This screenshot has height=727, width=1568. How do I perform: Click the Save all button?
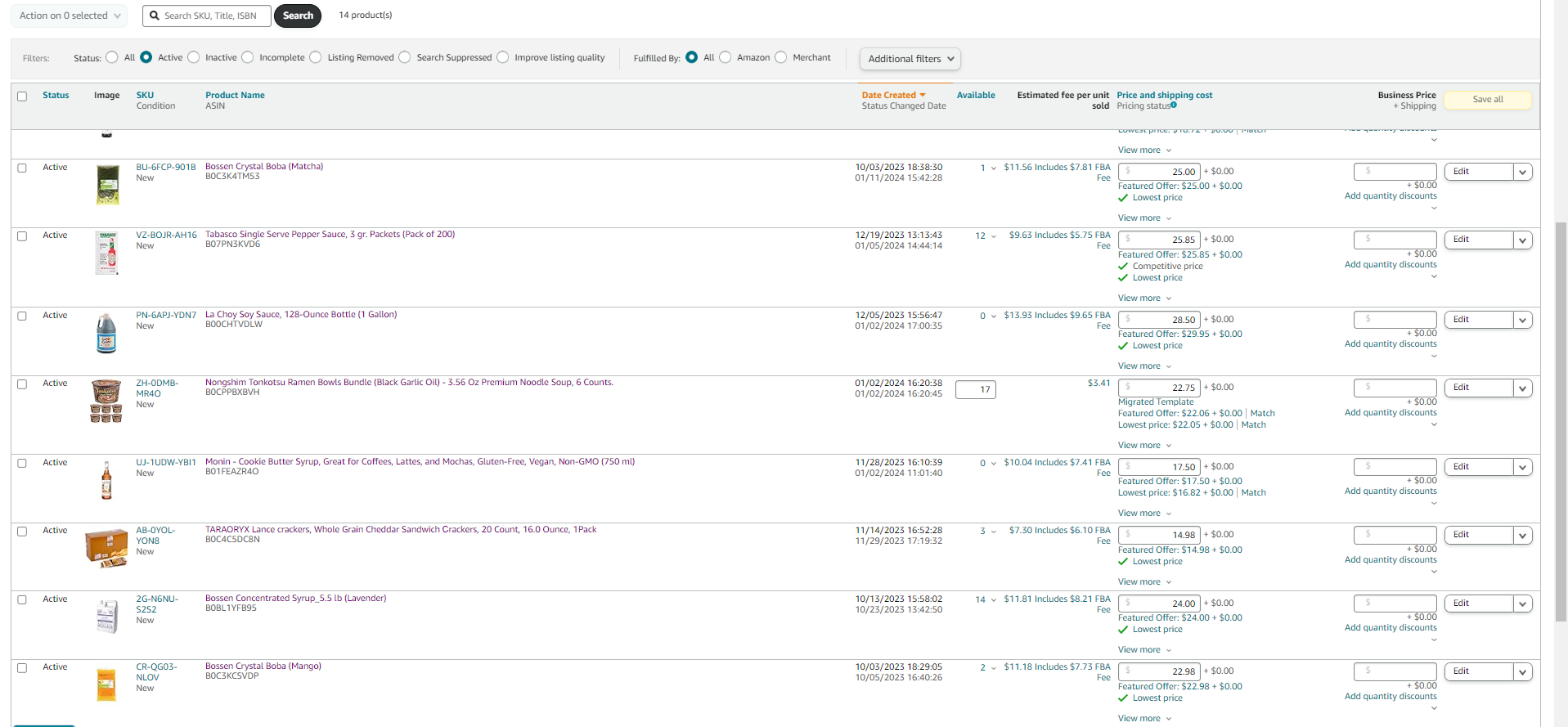[x=1488, y=100]
